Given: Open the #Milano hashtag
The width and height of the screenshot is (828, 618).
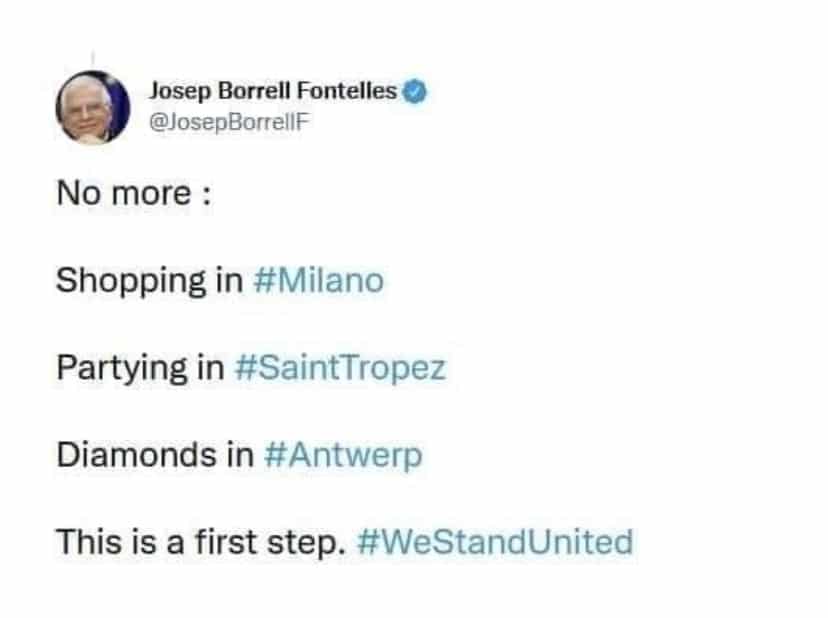Looking at the screenshot, I should point(319,280).
